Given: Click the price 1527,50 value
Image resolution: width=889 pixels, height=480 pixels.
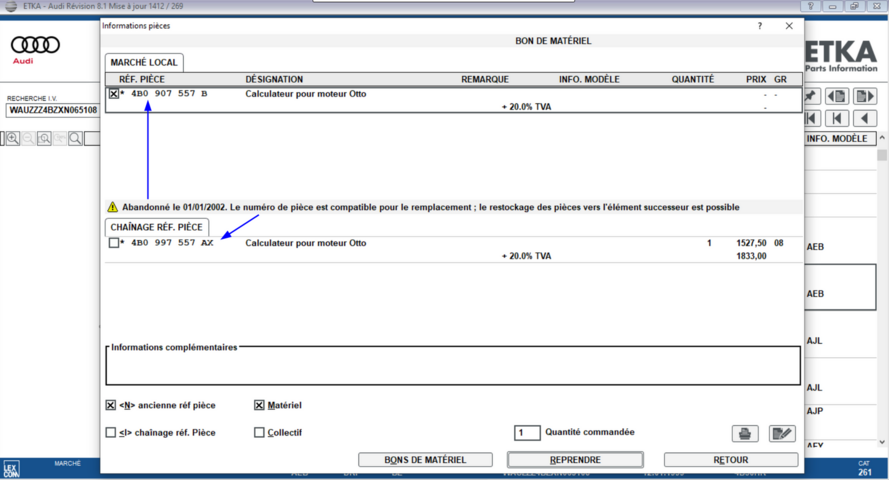Looking at the screenshot, I should click(x=751, y=243).
